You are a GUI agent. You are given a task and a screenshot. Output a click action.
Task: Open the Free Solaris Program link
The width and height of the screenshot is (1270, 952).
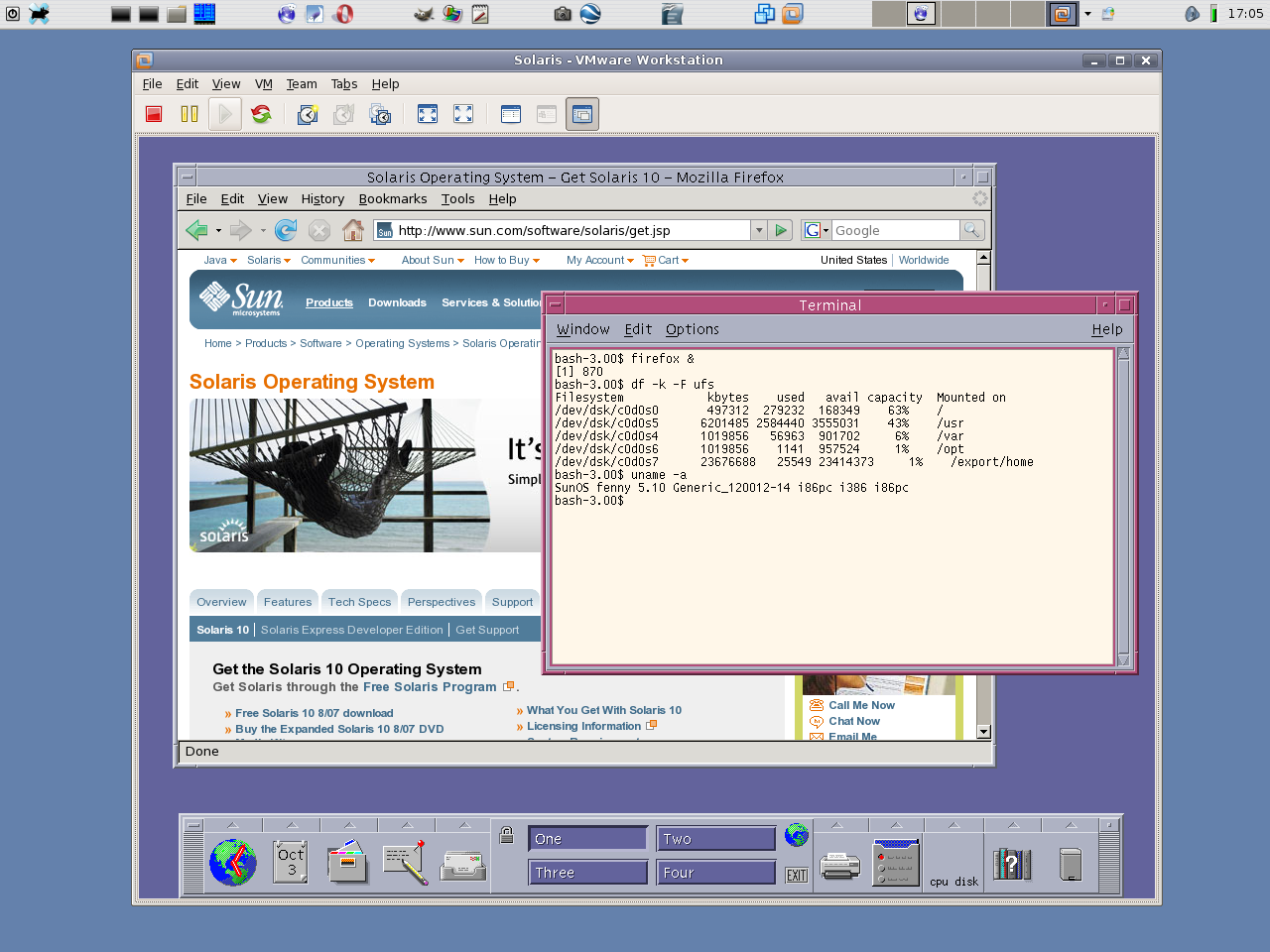point(430,686)
